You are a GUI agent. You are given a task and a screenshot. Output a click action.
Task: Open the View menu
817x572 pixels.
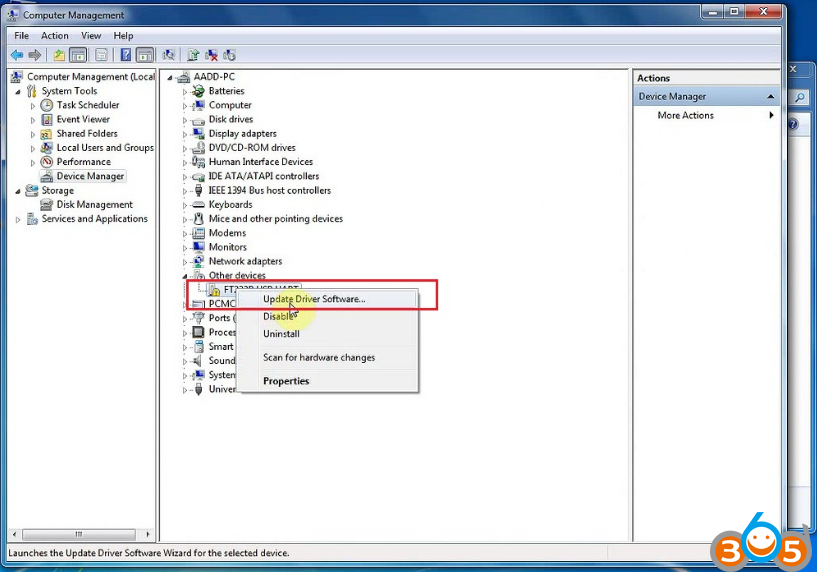91,35
